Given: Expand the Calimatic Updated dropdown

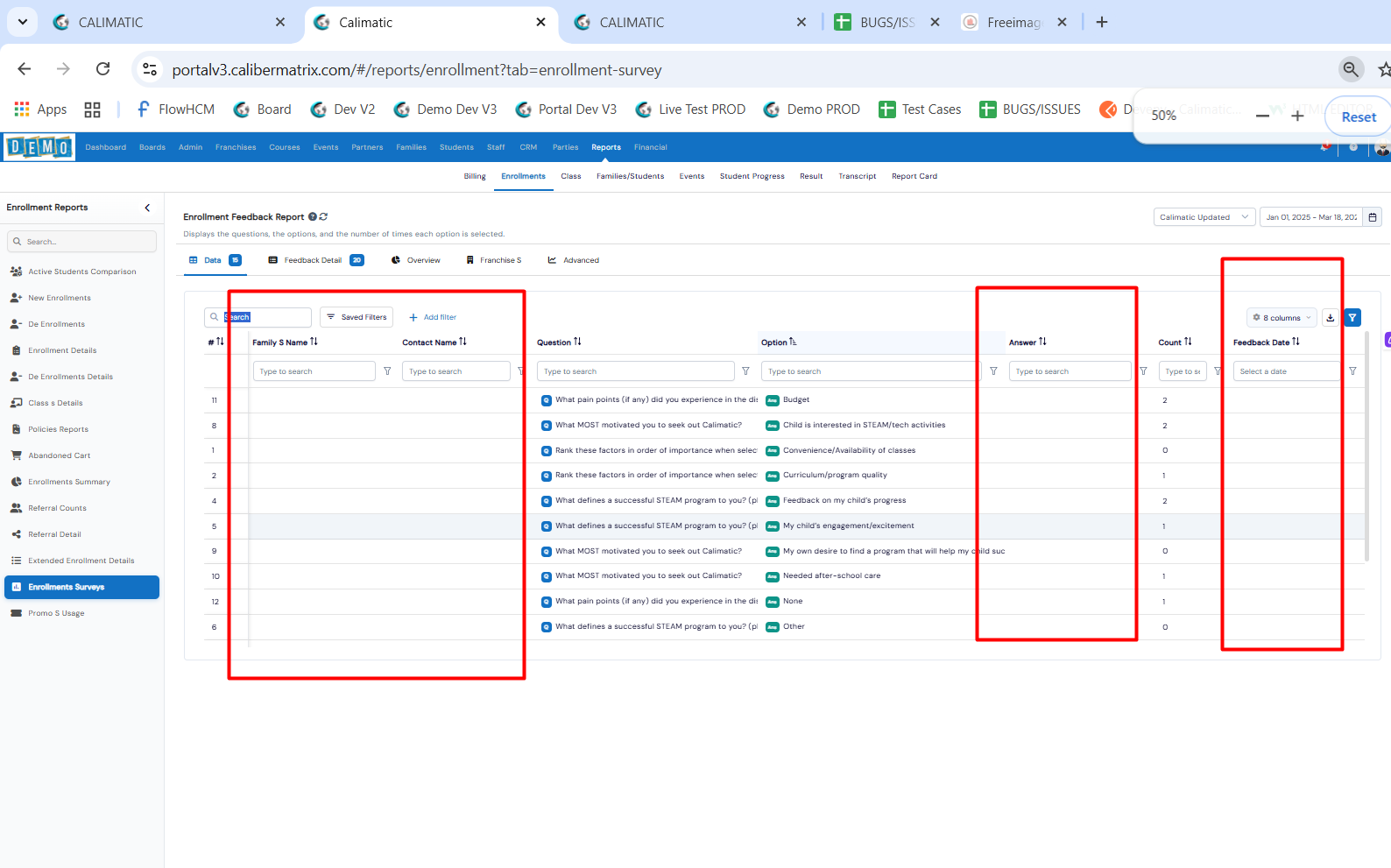Looking at the screenshot, I should tap(1204, 217).
